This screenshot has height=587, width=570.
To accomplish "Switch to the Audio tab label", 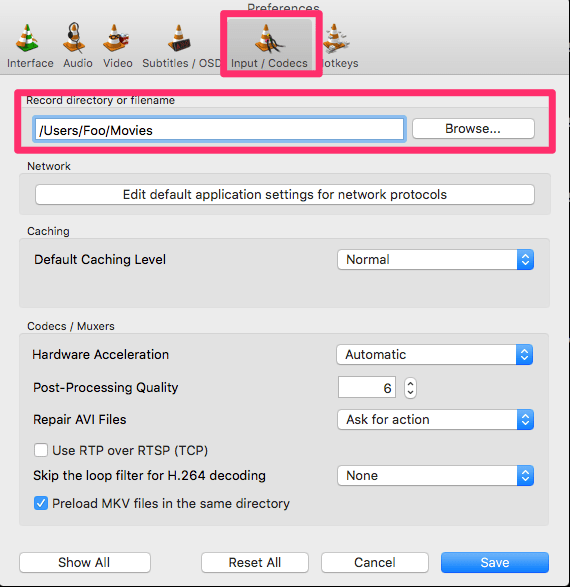I will coord(78,63).
